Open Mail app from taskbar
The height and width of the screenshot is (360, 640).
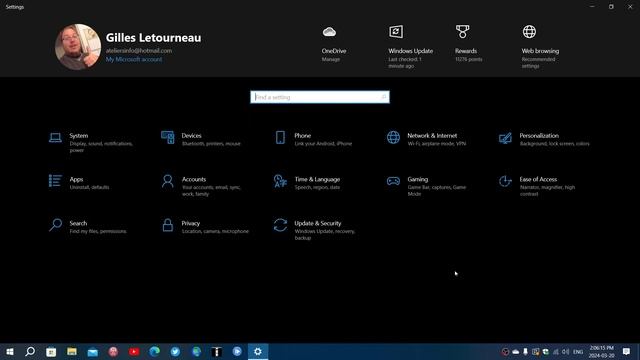click(x=93, y=351)
